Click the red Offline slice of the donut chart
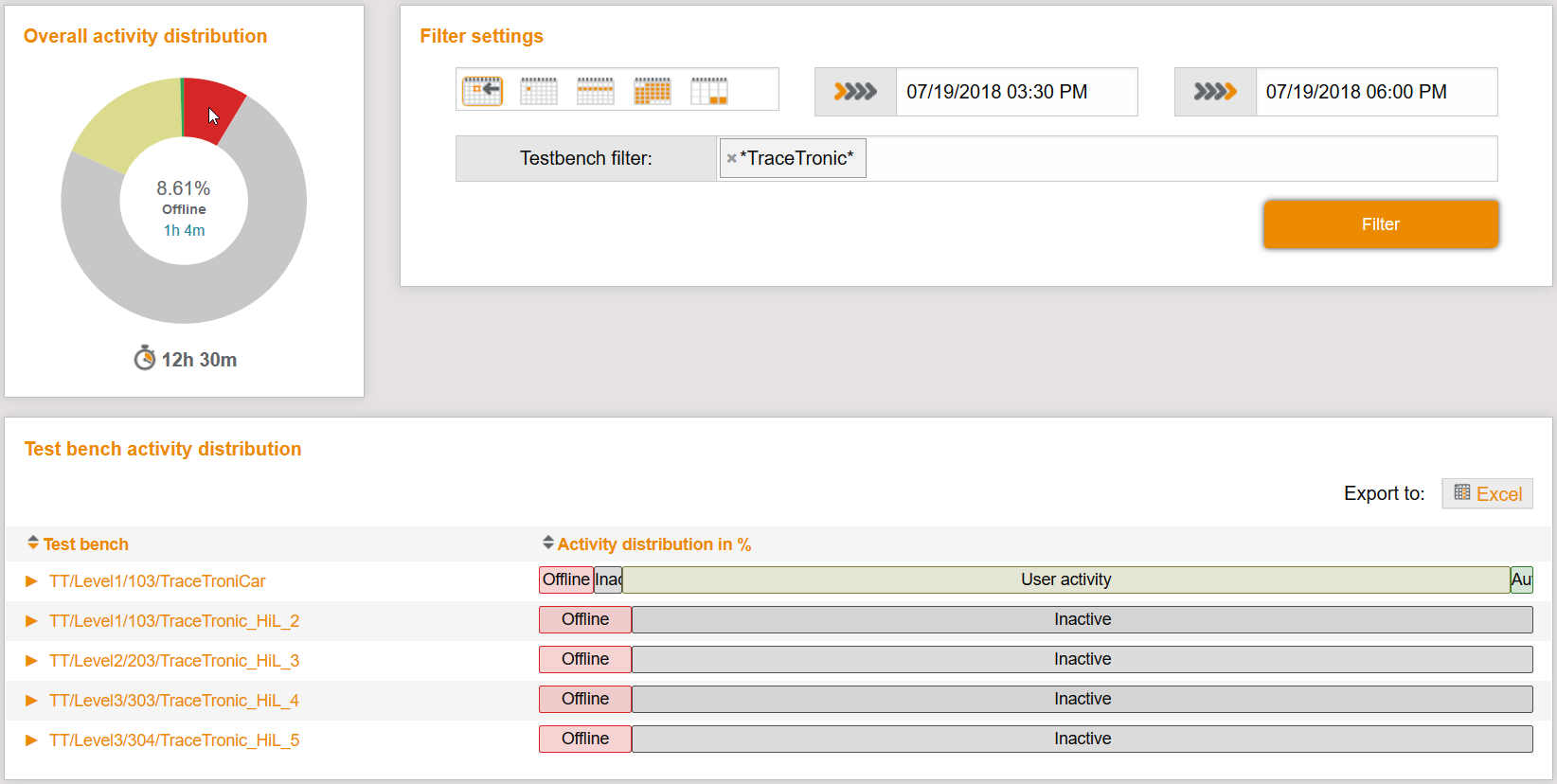Image resolution: width=1557 pixels, height=784 pixels. coord(212,106)
